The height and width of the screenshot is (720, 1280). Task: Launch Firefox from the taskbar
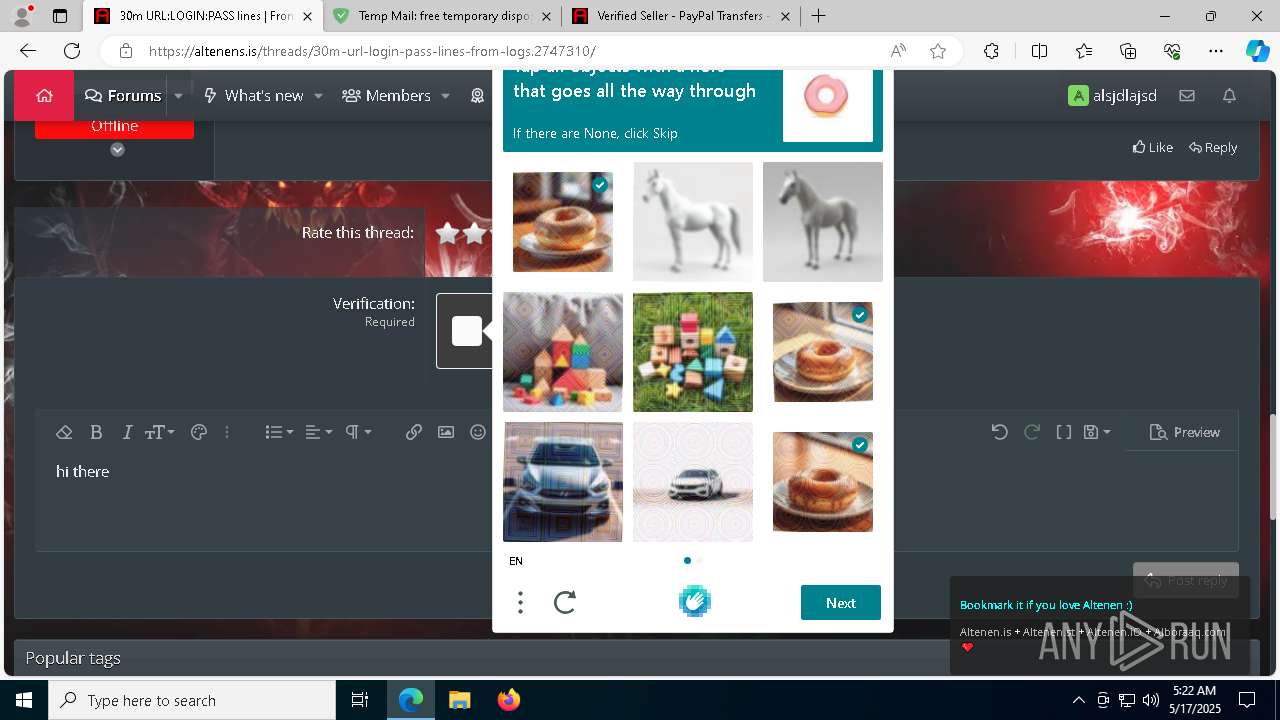pyautogui.click(x=508, y=700)
